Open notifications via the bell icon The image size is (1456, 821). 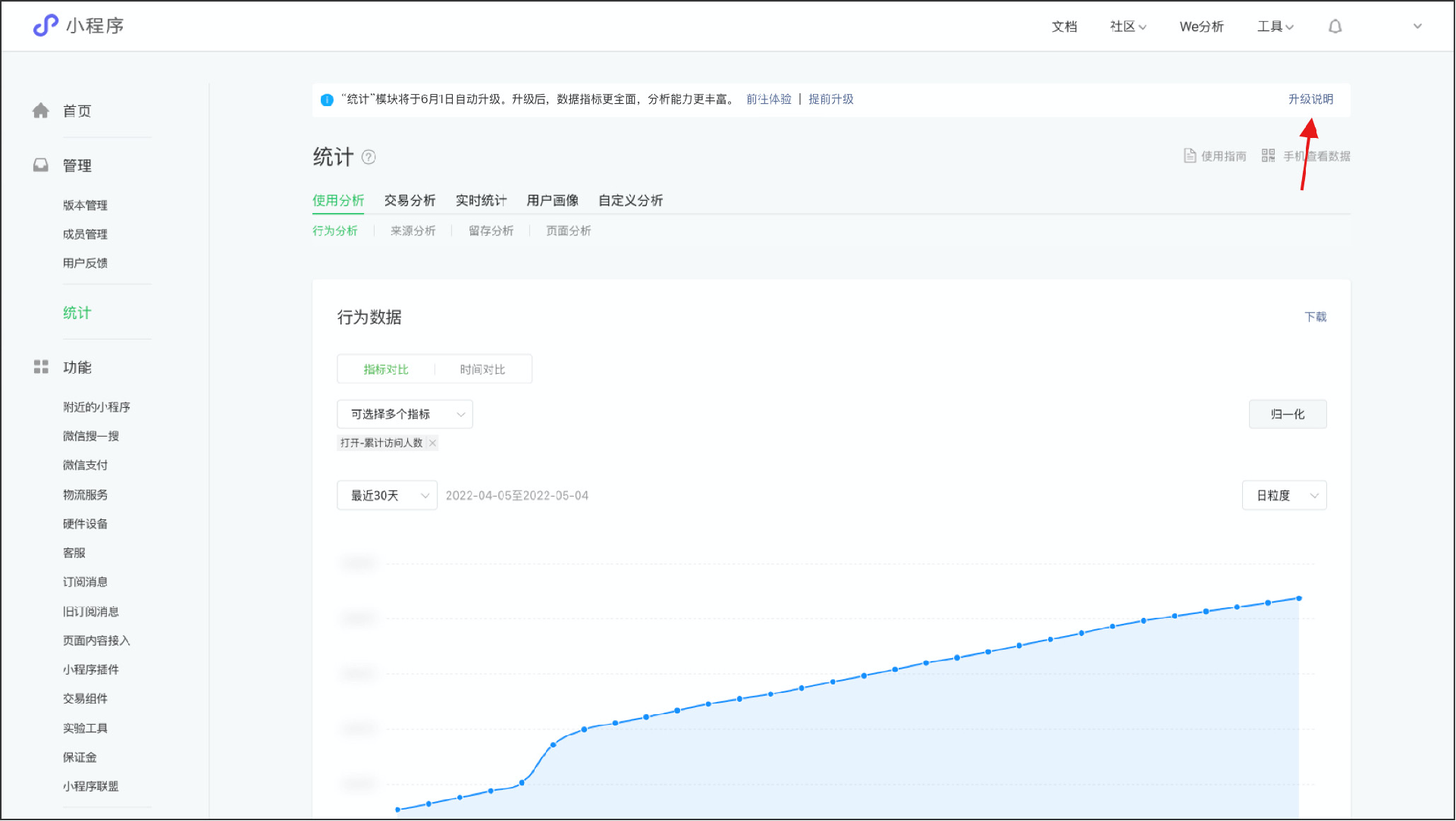1335,26
